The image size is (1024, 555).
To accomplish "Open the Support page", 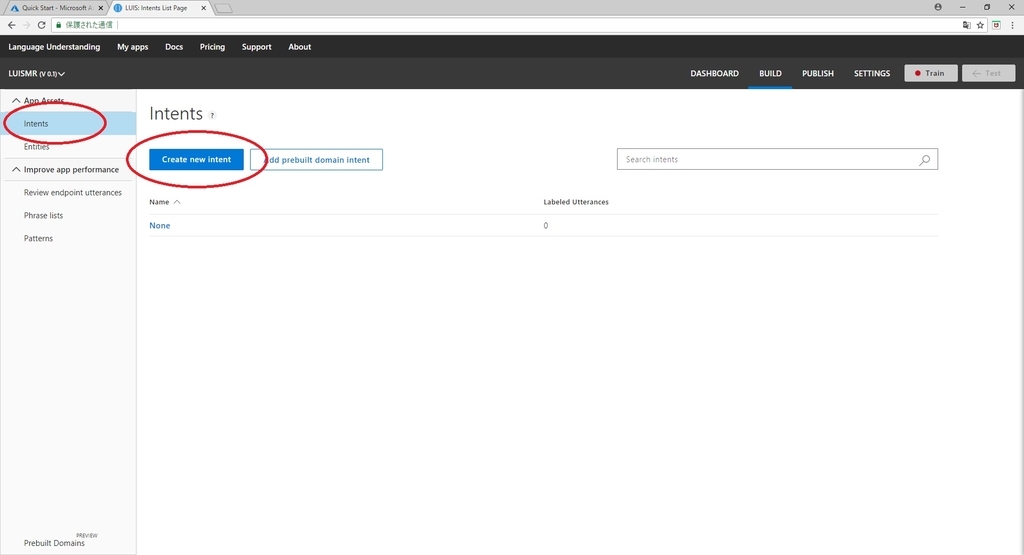I will pos(257,47).
